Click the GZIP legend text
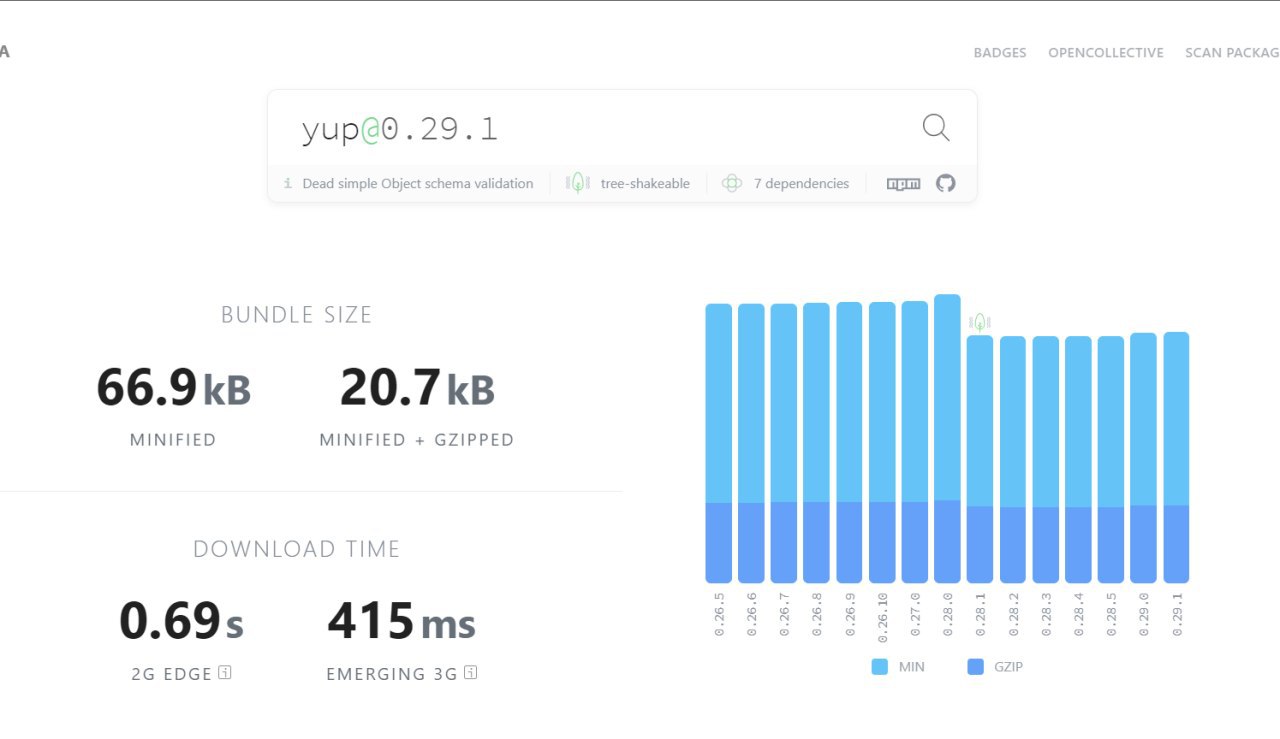The width and height of the screenshot is (1280, 739). pos(1009,667)
